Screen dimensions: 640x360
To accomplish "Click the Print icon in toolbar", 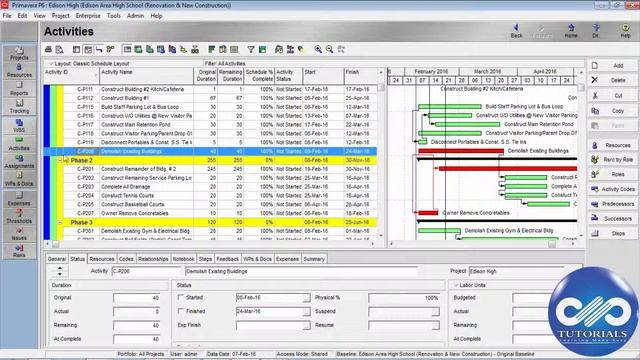I will (49, 49).
